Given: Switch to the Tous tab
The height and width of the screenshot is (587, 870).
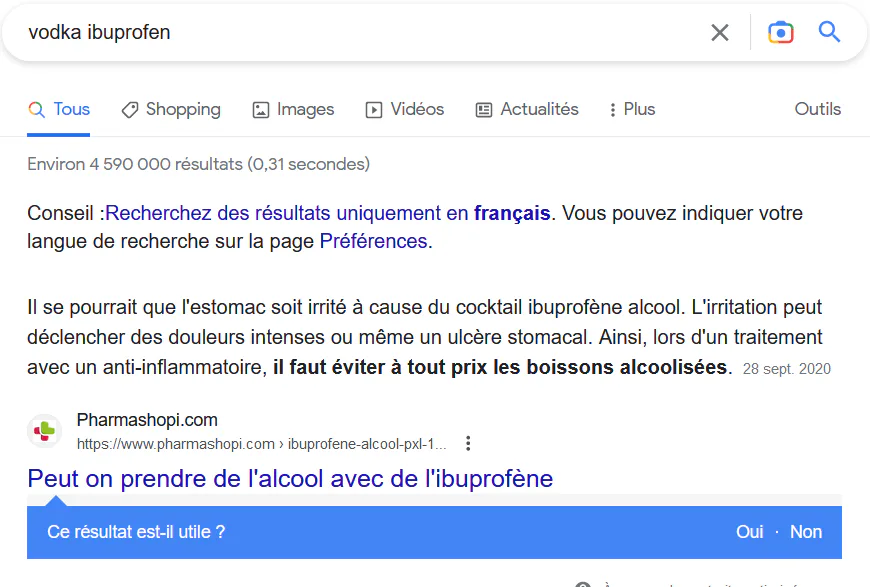Looking at the screenshot, I should [59, 109].
